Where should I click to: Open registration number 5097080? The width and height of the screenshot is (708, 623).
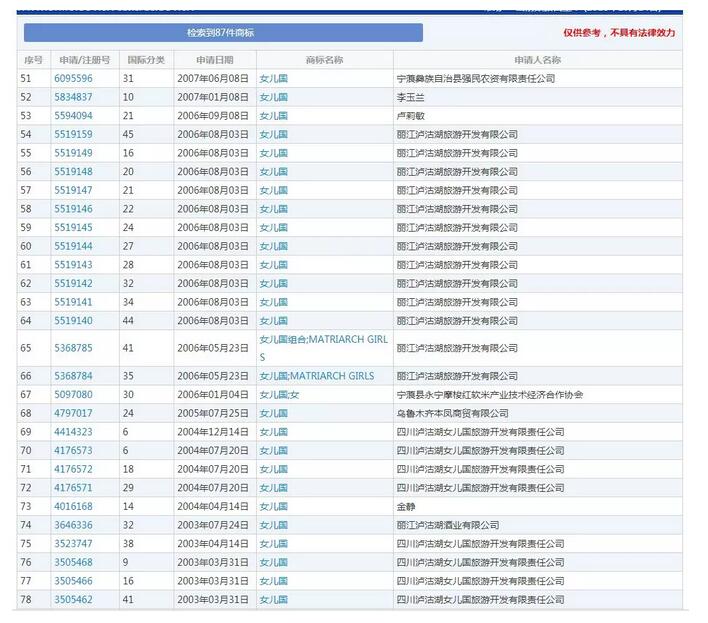pyautogui.click(x=73, y=395)
